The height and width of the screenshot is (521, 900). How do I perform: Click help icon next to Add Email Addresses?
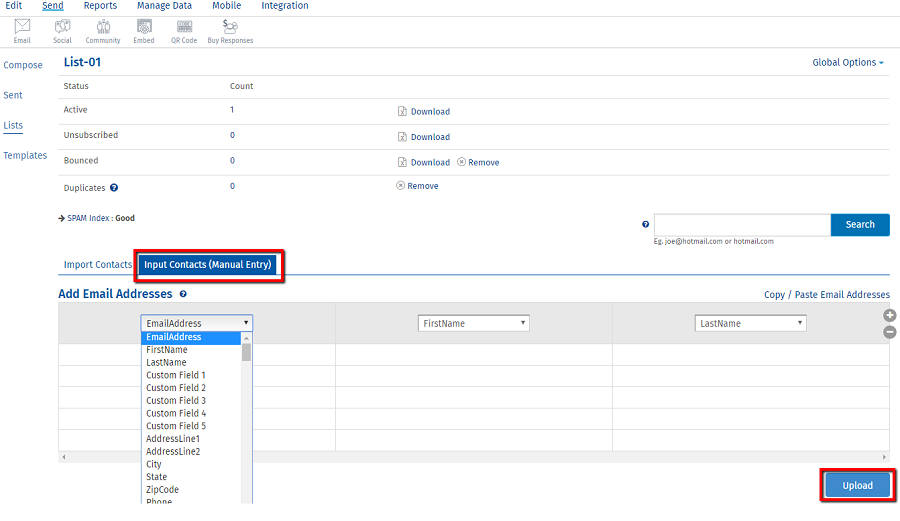(x=183, y=294)
